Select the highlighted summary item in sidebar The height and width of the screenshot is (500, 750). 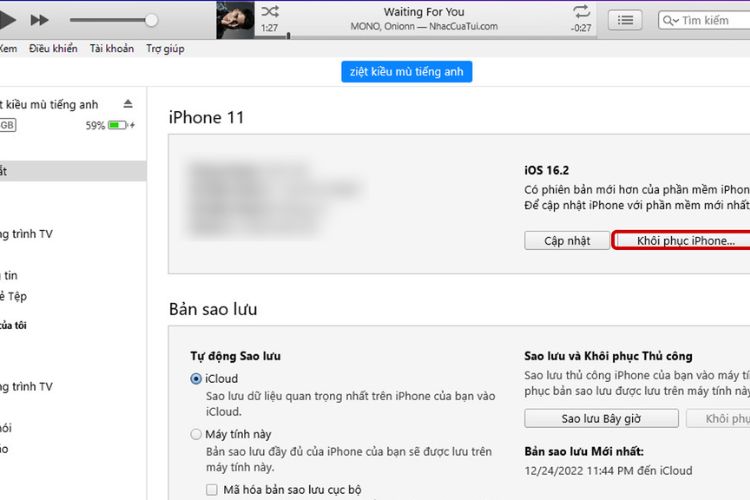click(73, 171)
